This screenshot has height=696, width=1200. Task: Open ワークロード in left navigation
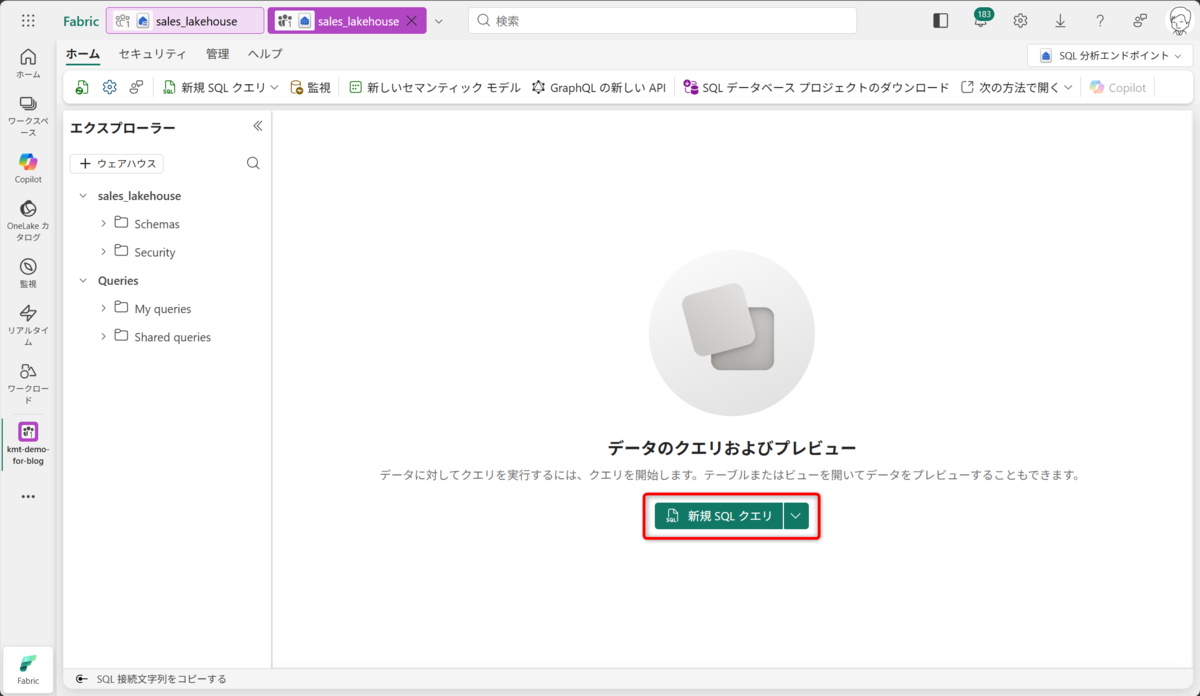tap(28, 383)
